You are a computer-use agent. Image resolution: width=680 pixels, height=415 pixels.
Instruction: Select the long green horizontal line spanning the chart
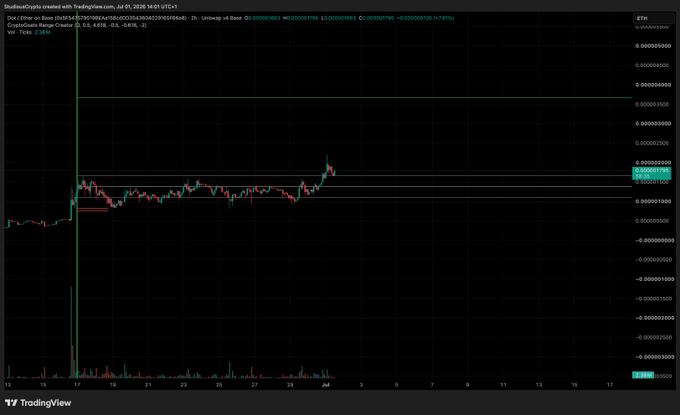[x=354, y=98]
